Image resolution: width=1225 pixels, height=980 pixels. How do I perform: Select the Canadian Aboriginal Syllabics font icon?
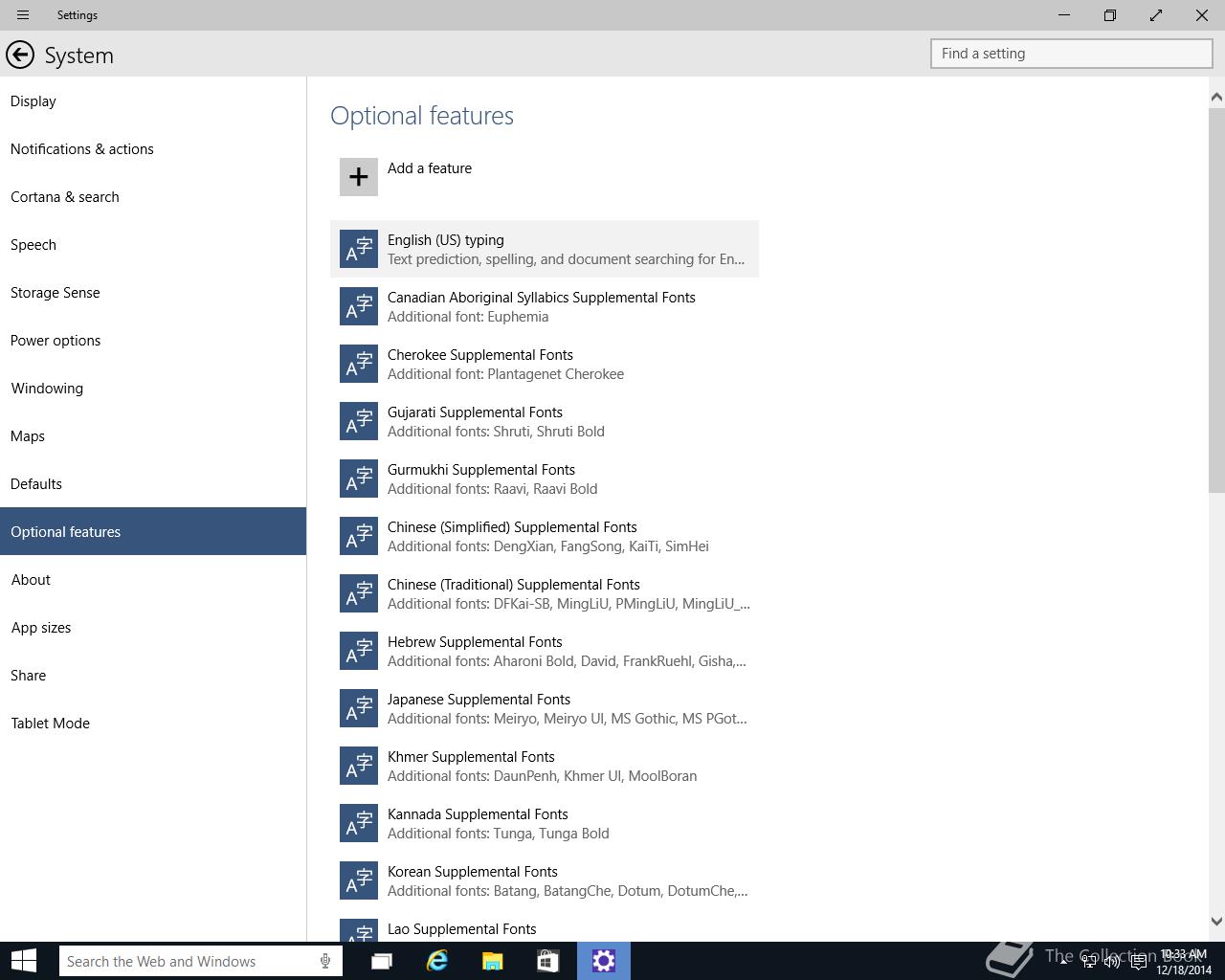359,306
